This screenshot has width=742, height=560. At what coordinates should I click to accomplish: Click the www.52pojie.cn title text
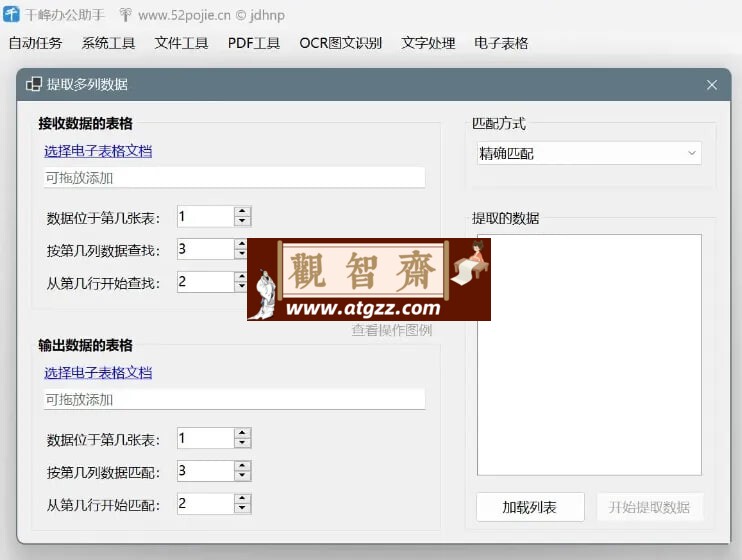click(185, 15)
